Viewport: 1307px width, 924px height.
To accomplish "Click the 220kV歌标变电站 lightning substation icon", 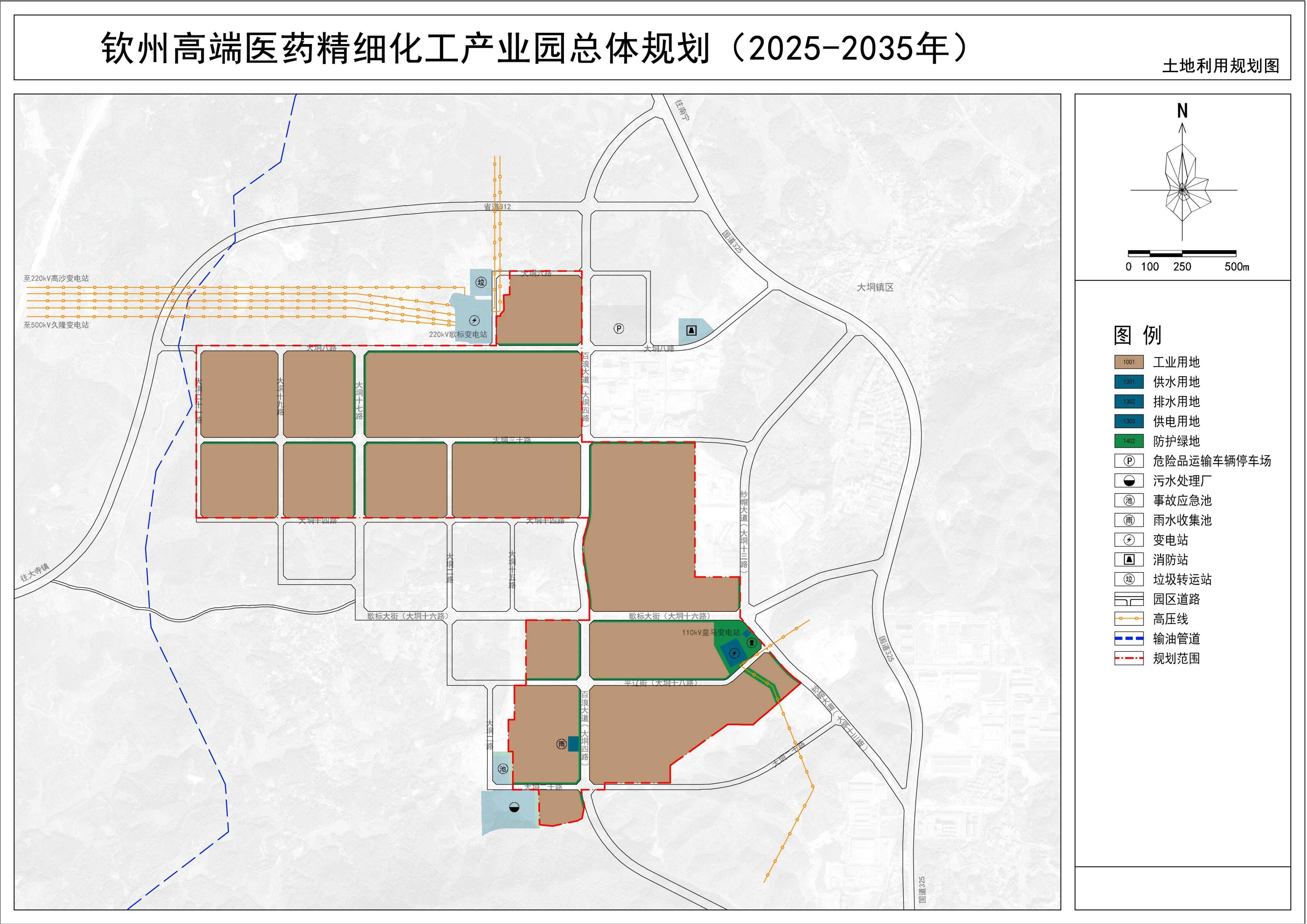I will [x=474, y=321].
